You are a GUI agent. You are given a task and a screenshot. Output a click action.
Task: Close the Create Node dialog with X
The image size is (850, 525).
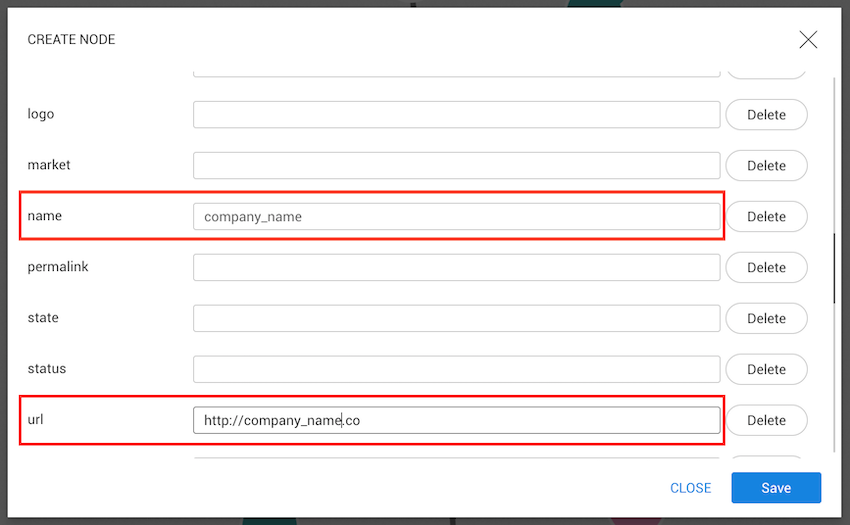click(x=808, y=40)
